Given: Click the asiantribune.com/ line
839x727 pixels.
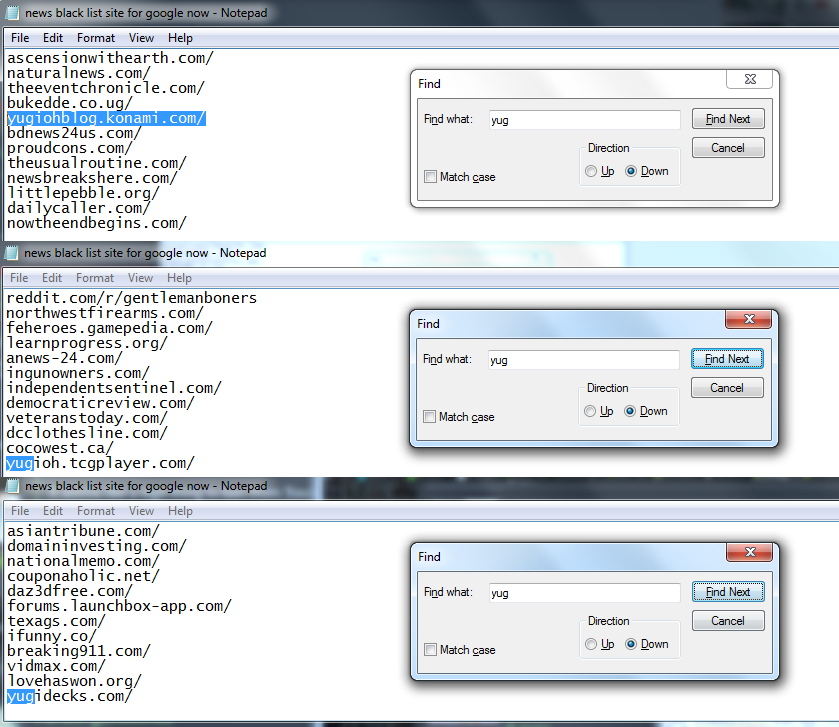Looking at the screenshot, I should (83, 531).
